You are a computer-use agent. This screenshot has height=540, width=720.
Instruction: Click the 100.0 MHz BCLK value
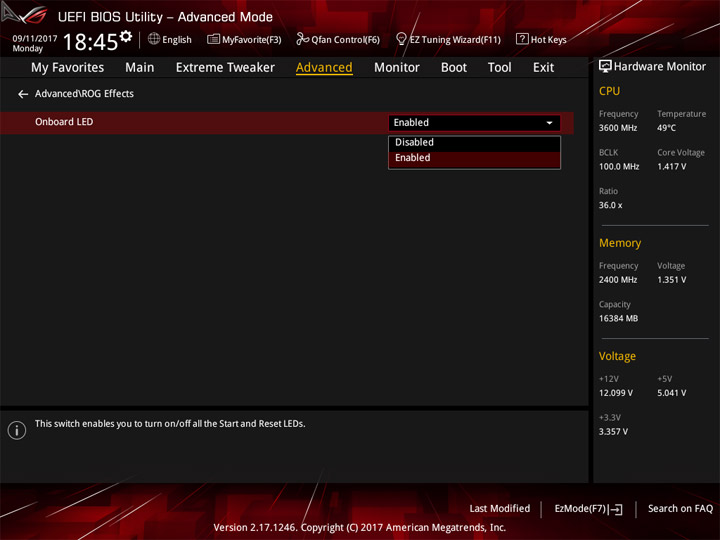(619, 167)
